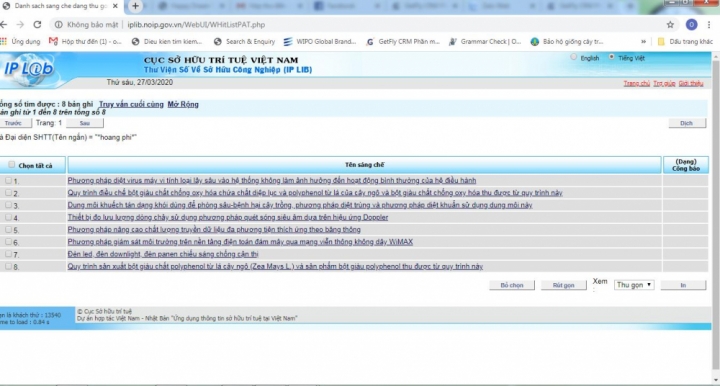Switch to the Danh sach sang che tab
The width and height of the screenshot is (720, 386).
pyautogui.click(x=60, y=6)
